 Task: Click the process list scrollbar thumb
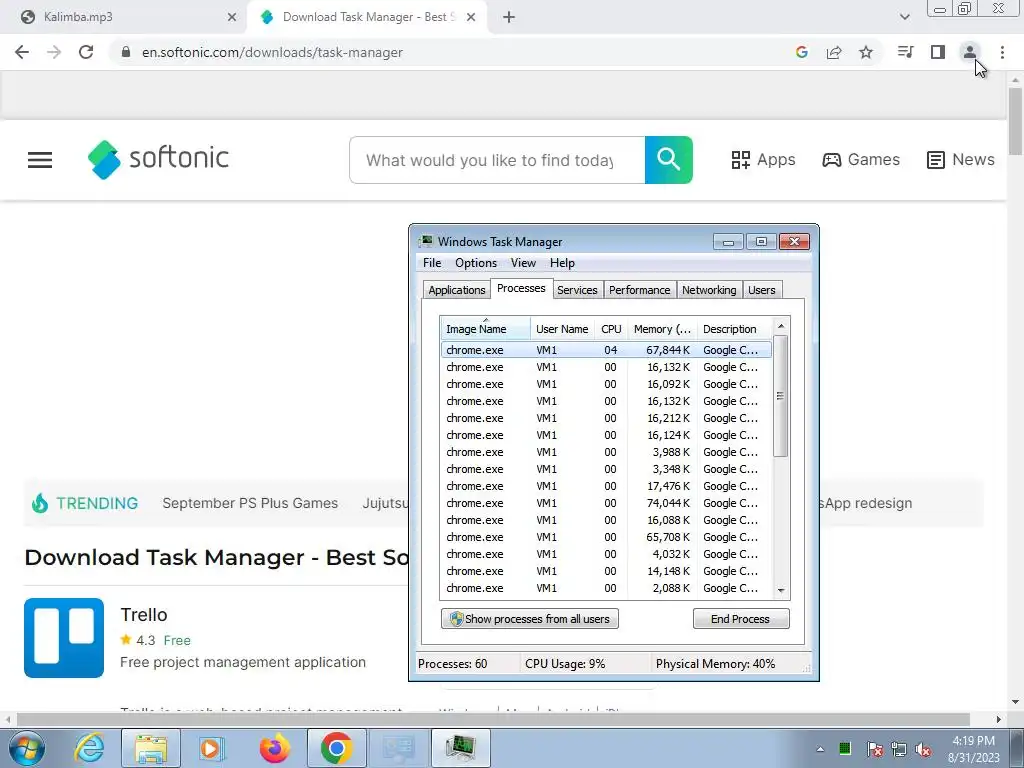point(781,396)
